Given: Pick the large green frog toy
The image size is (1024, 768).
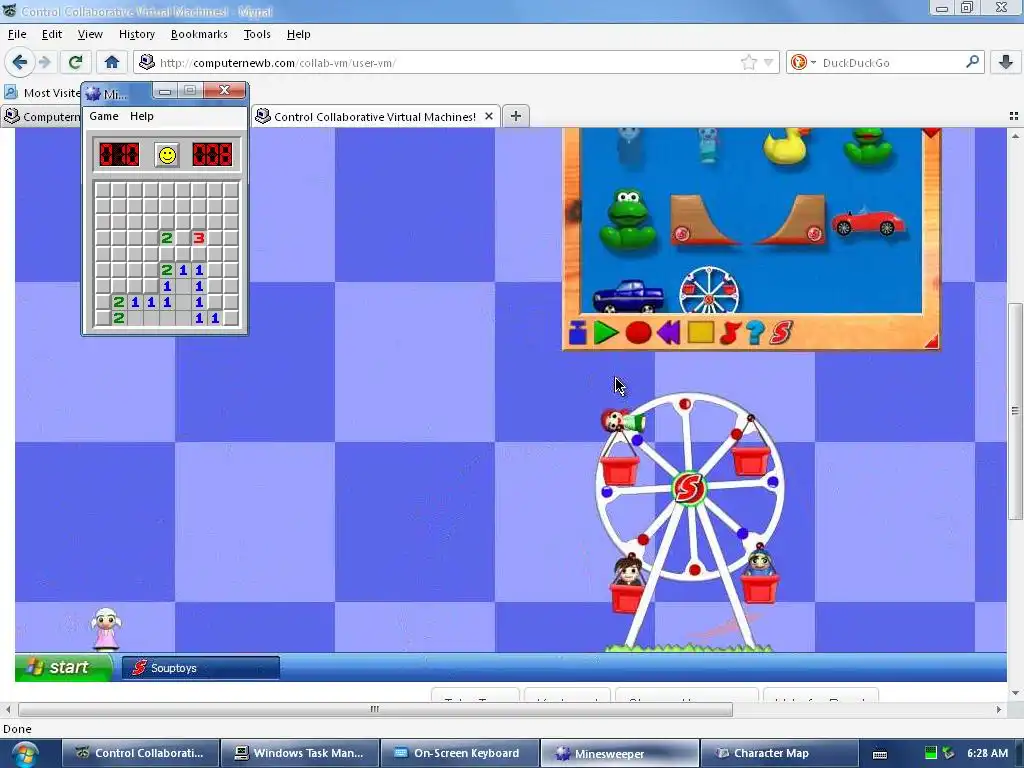Looking at the screenshot, I should pyautogui.click(x=628, y=219).
